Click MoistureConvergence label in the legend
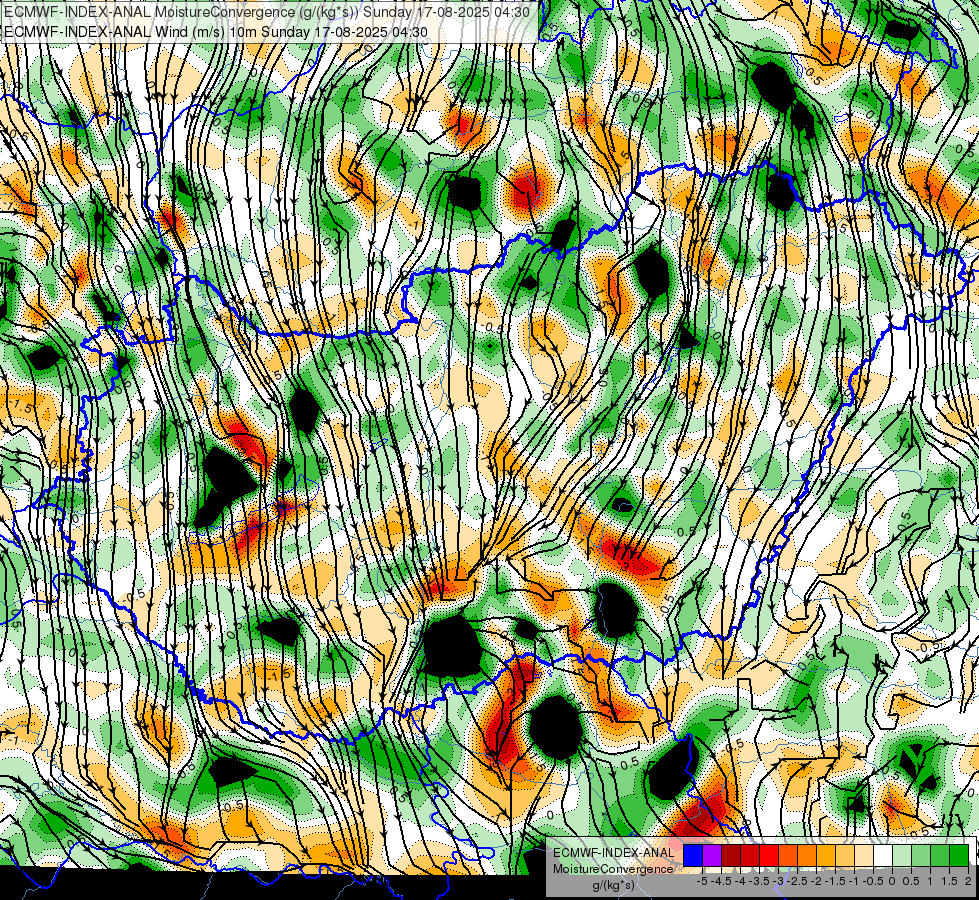 pyautogui.click(x=613, y=869)
